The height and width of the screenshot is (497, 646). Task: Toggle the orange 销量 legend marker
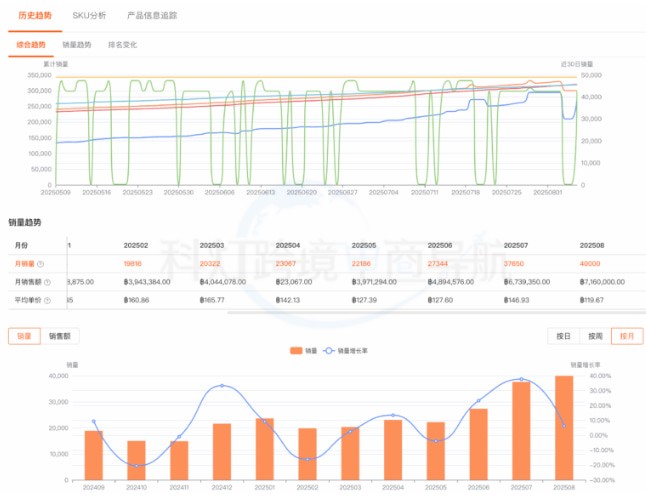pos(296,351)
